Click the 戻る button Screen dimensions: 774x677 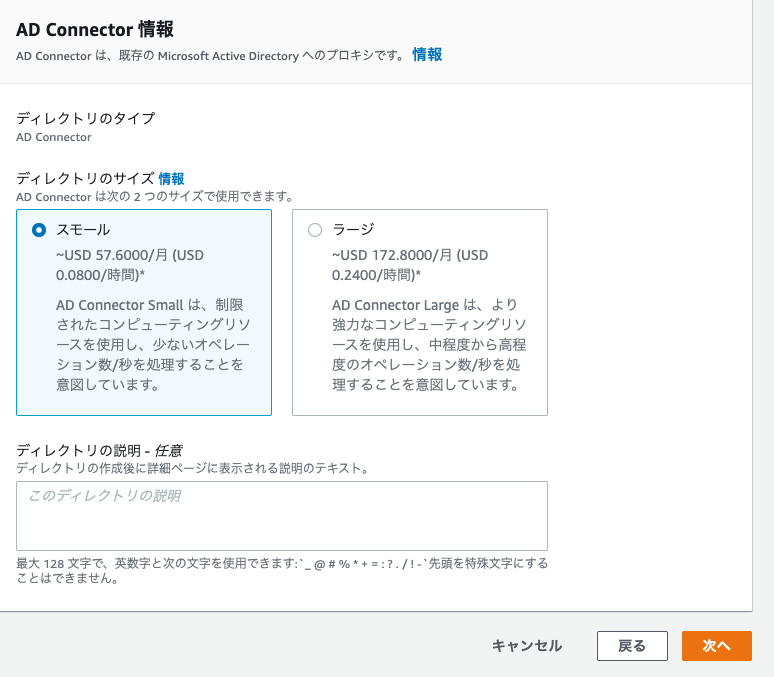tap(632, 645)
